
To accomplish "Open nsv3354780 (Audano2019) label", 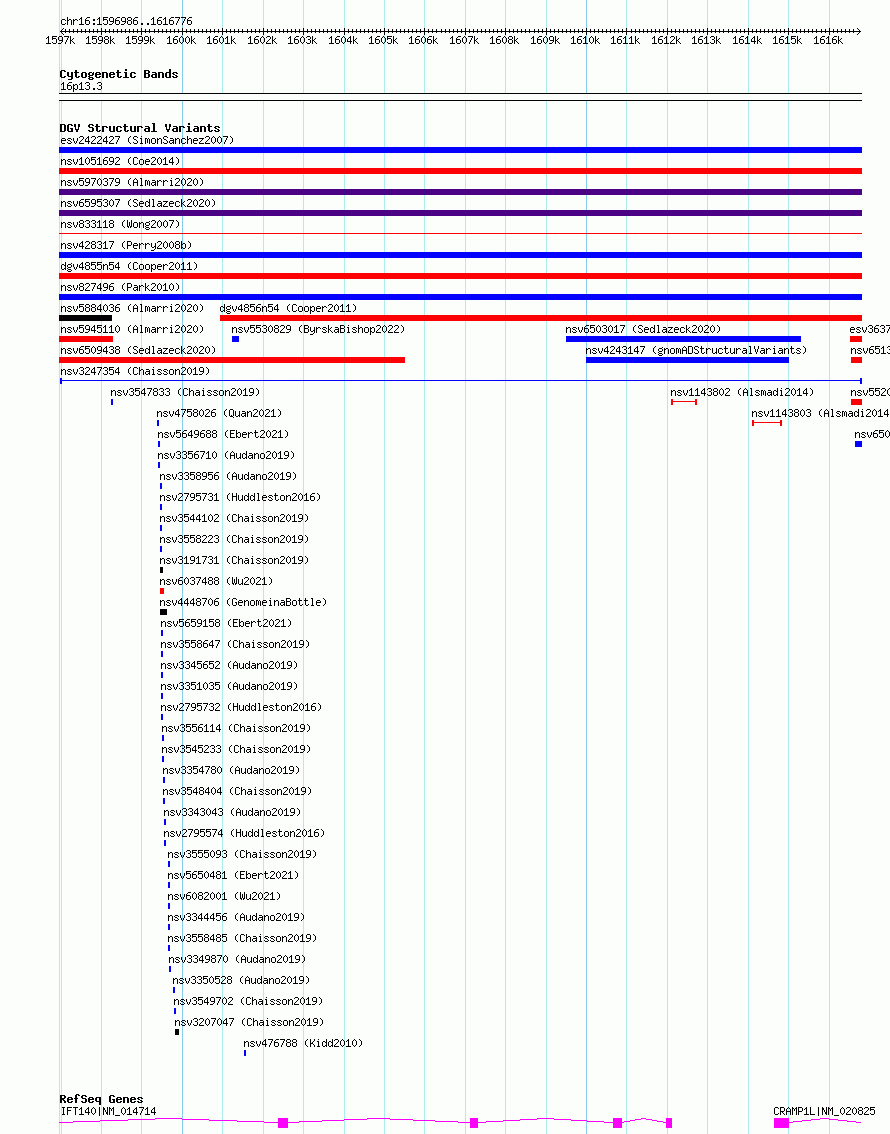I will point(231,770).
